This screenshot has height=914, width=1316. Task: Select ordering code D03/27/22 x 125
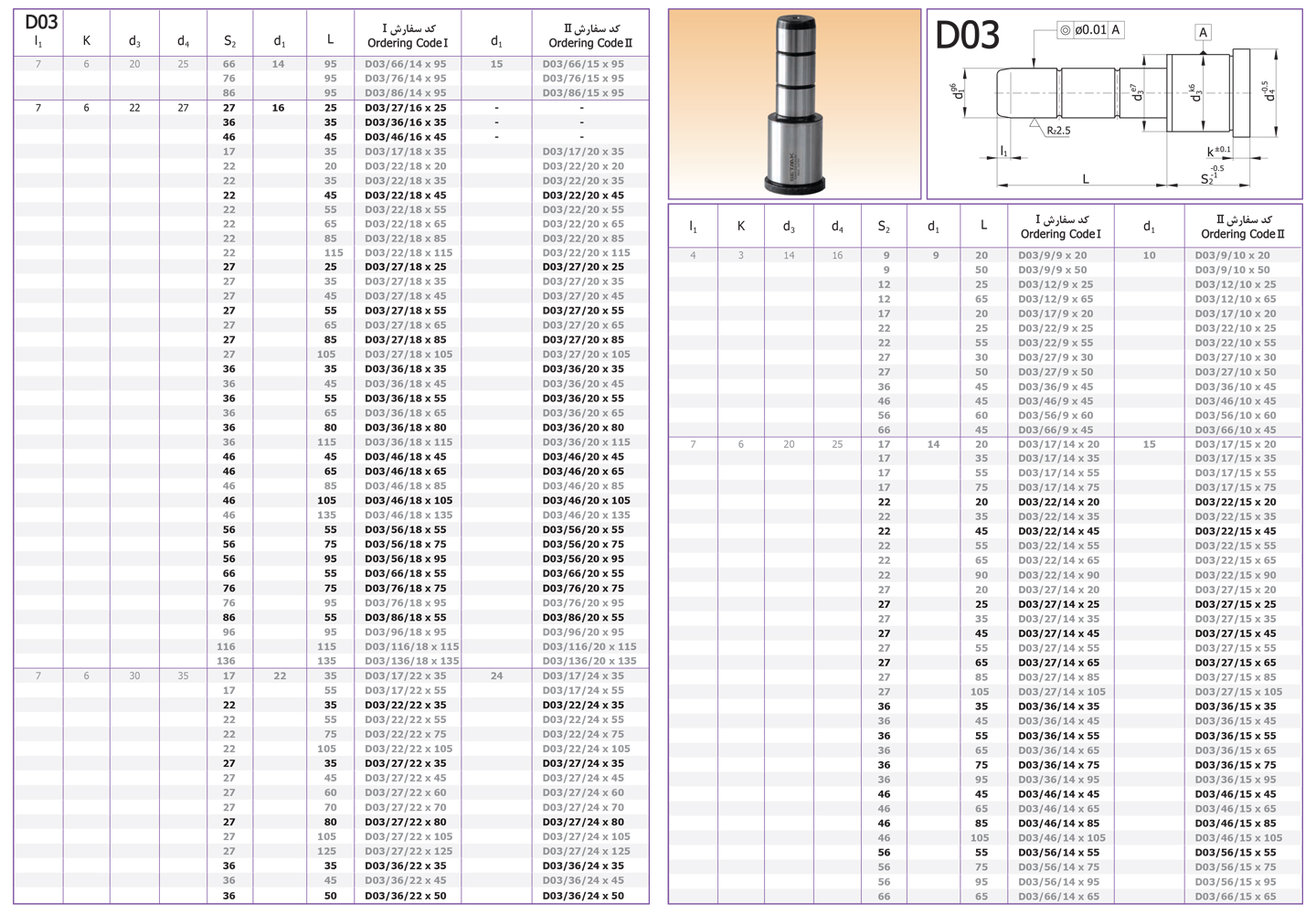point(409,852)
